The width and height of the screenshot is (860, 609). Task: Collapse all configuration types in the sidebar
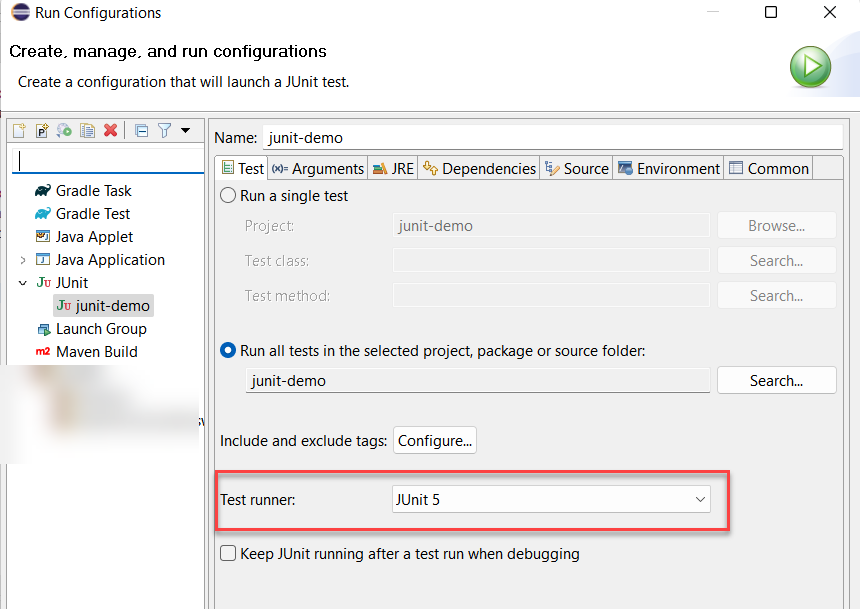140,130
